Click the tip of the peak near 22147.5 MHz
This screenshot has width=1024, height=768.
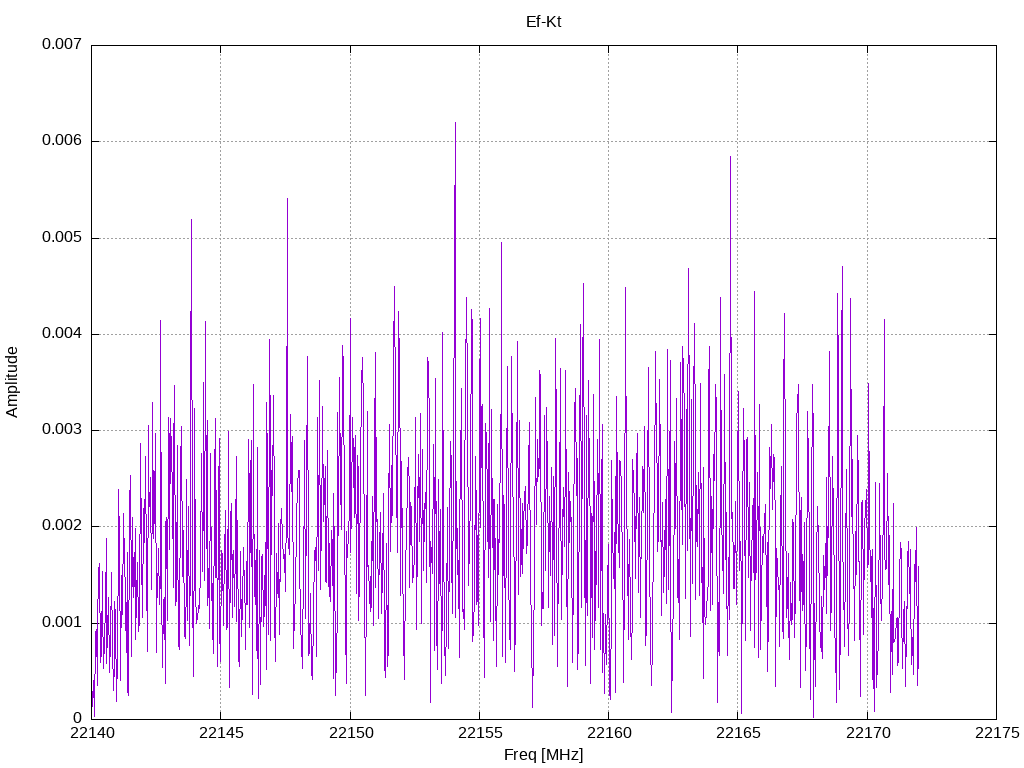[x=287, y=199]
